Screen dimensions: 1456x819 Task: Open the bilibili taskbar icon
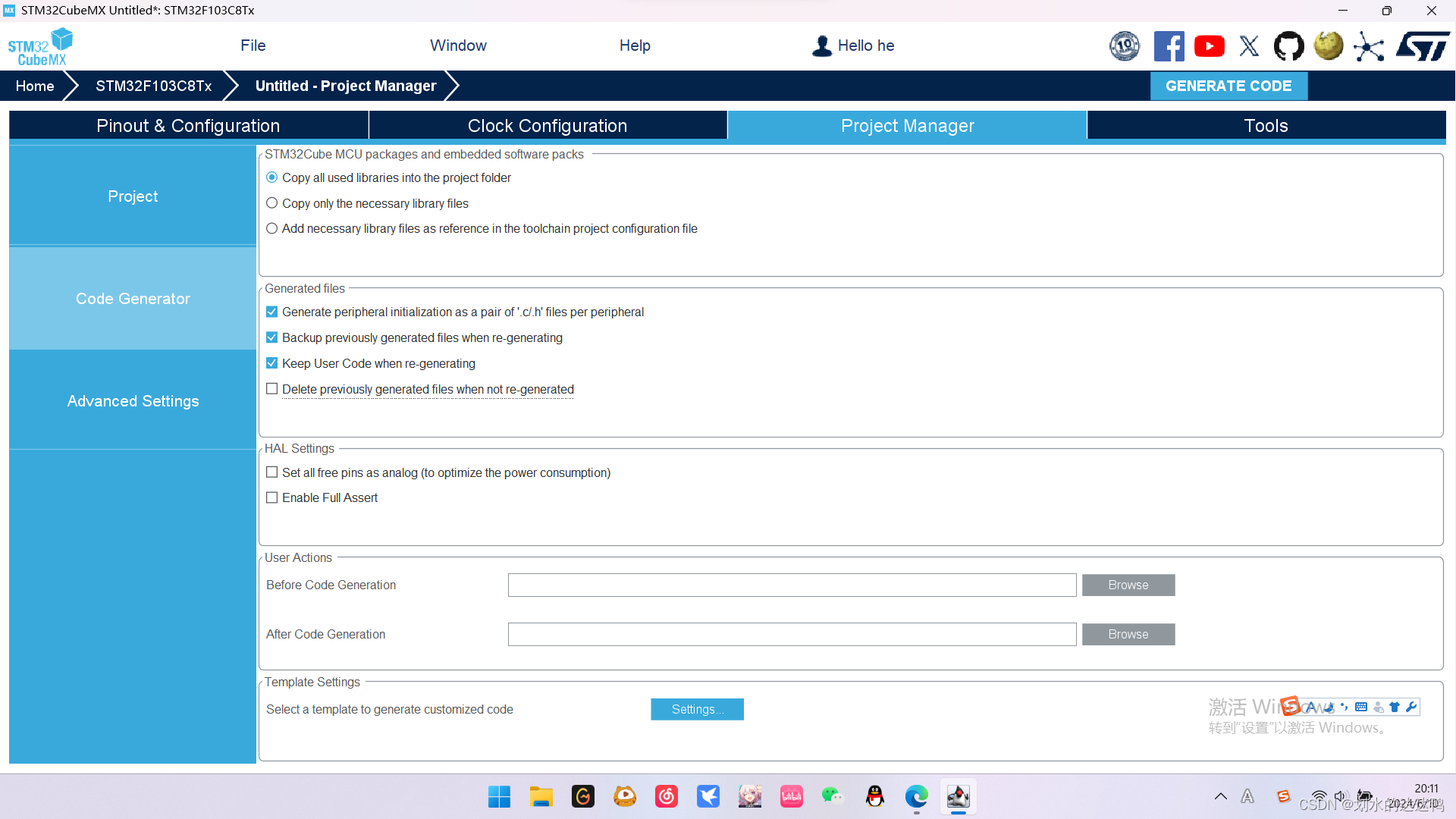pyautogui.click(x=791, y=797)
